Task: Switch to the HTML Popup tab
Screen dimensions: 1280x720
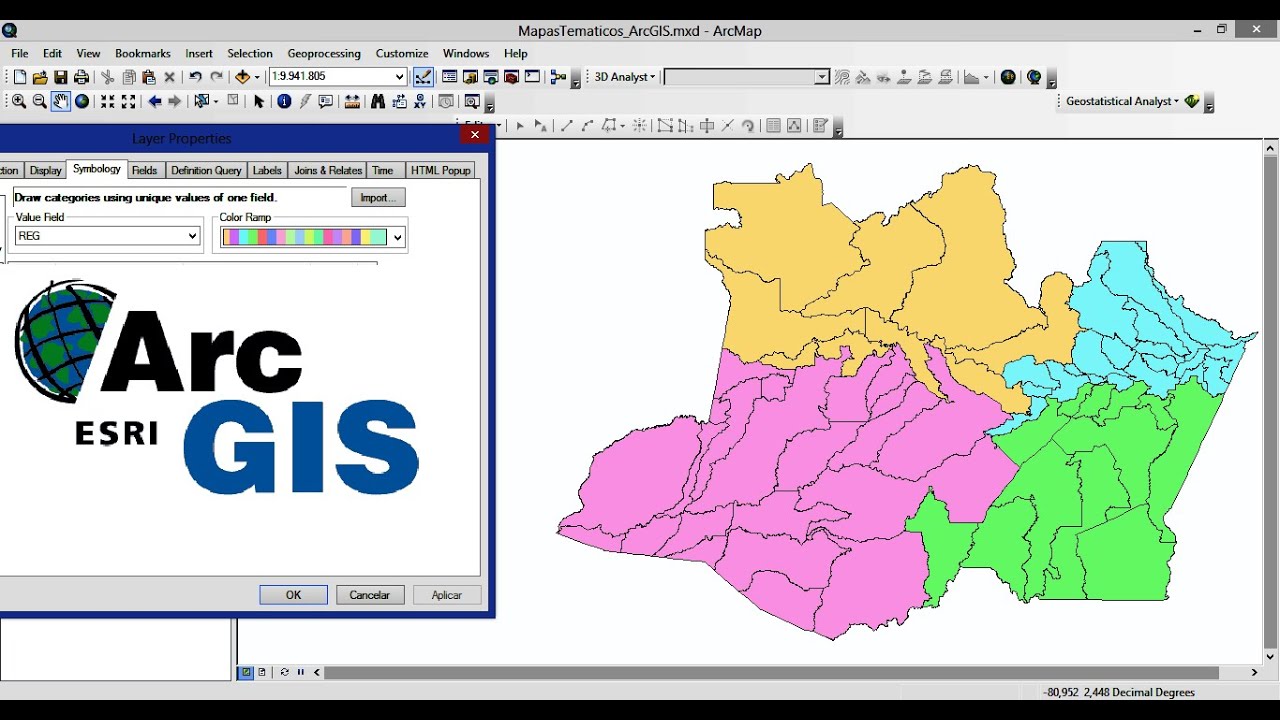Action: pyautogui.click(x=441, y=171)
